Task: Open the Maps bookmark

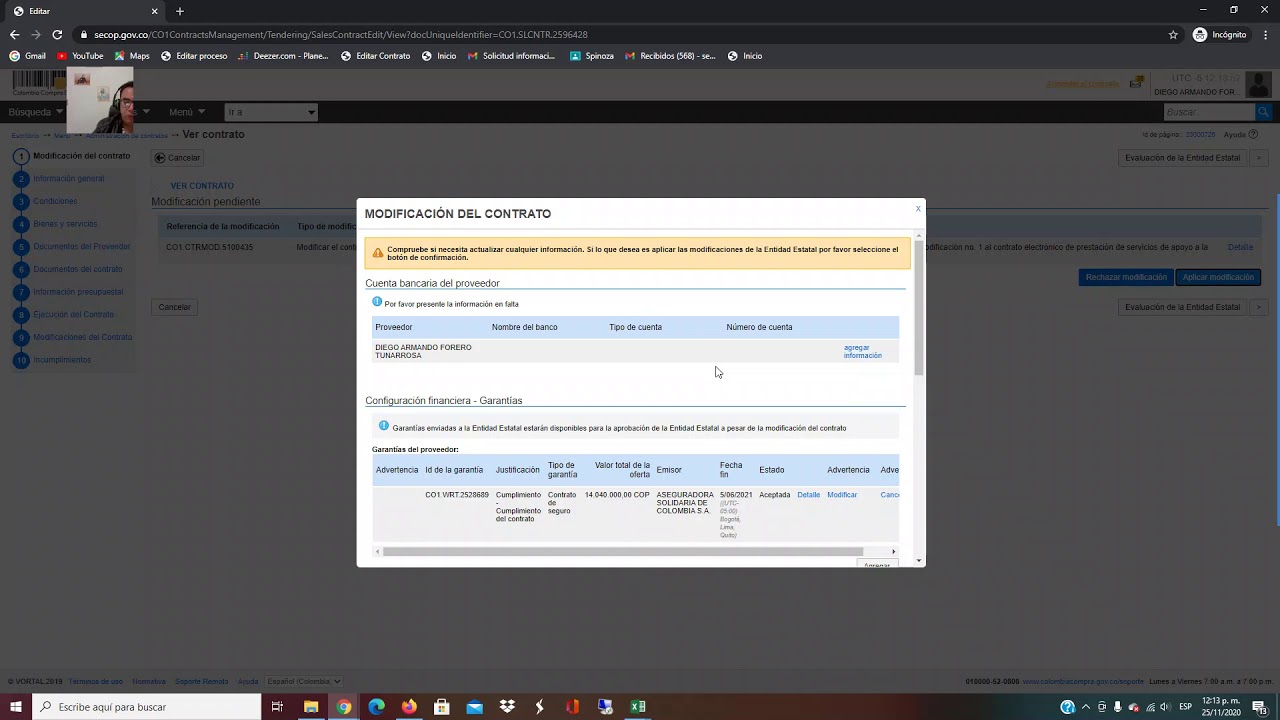Action: 132,56
